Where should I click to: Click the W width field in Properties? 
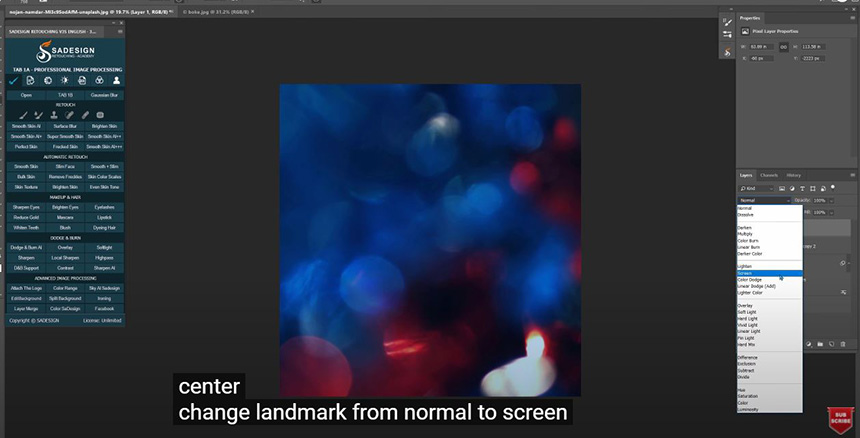pyautogui.click(x=761, y=47)
